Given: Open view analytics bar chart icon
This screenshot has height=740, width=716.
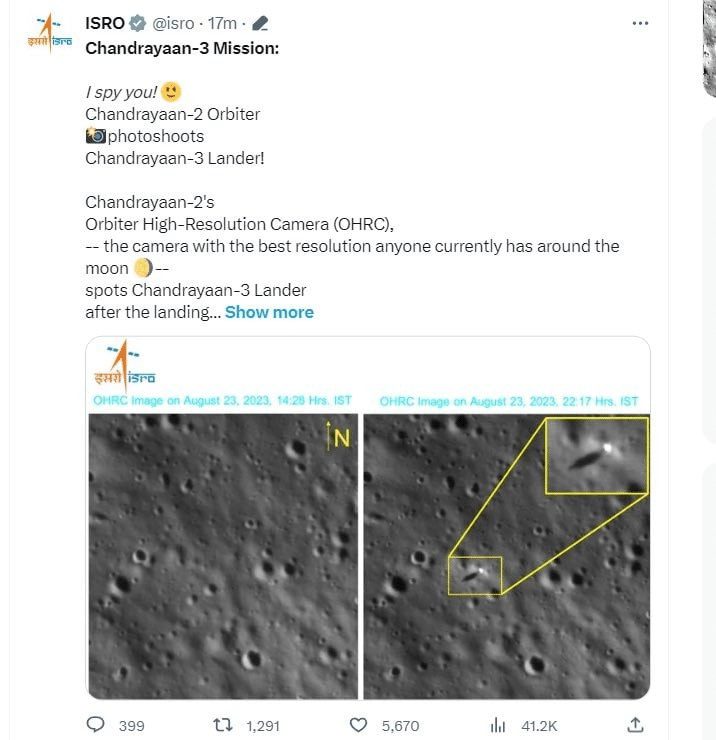Looking at the screenshot, I should tap(497, 724).
